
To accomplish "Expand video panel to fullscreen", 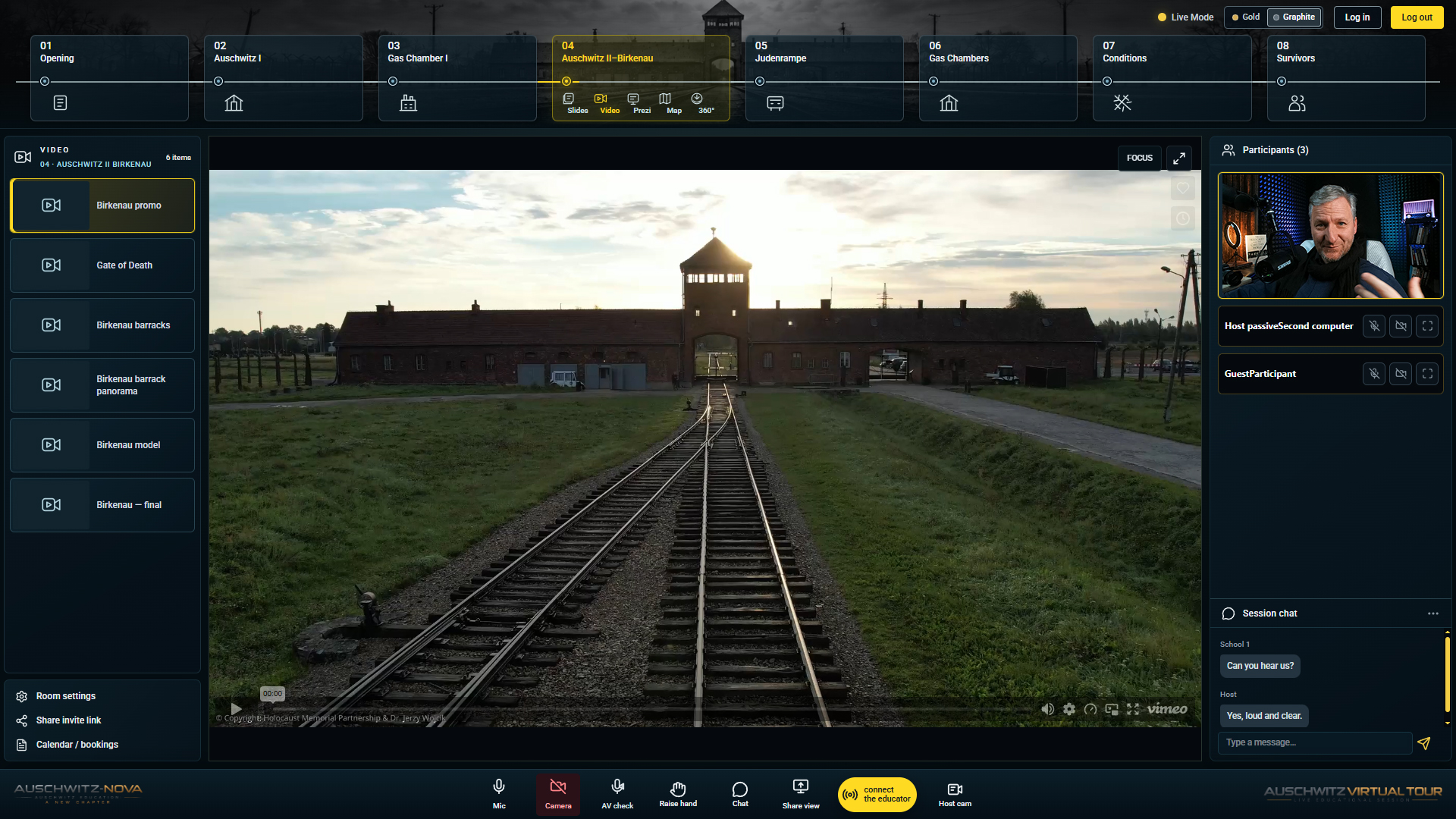I will click(x=1179, y=158).
